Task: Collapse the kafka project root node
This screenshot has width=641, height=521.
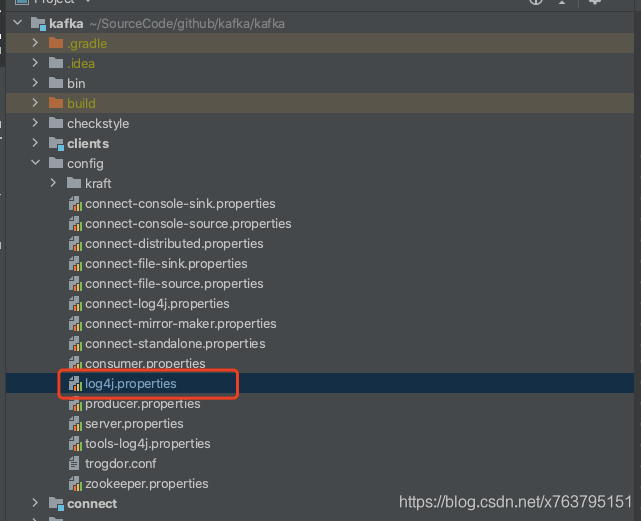Action: coord(18,22)
